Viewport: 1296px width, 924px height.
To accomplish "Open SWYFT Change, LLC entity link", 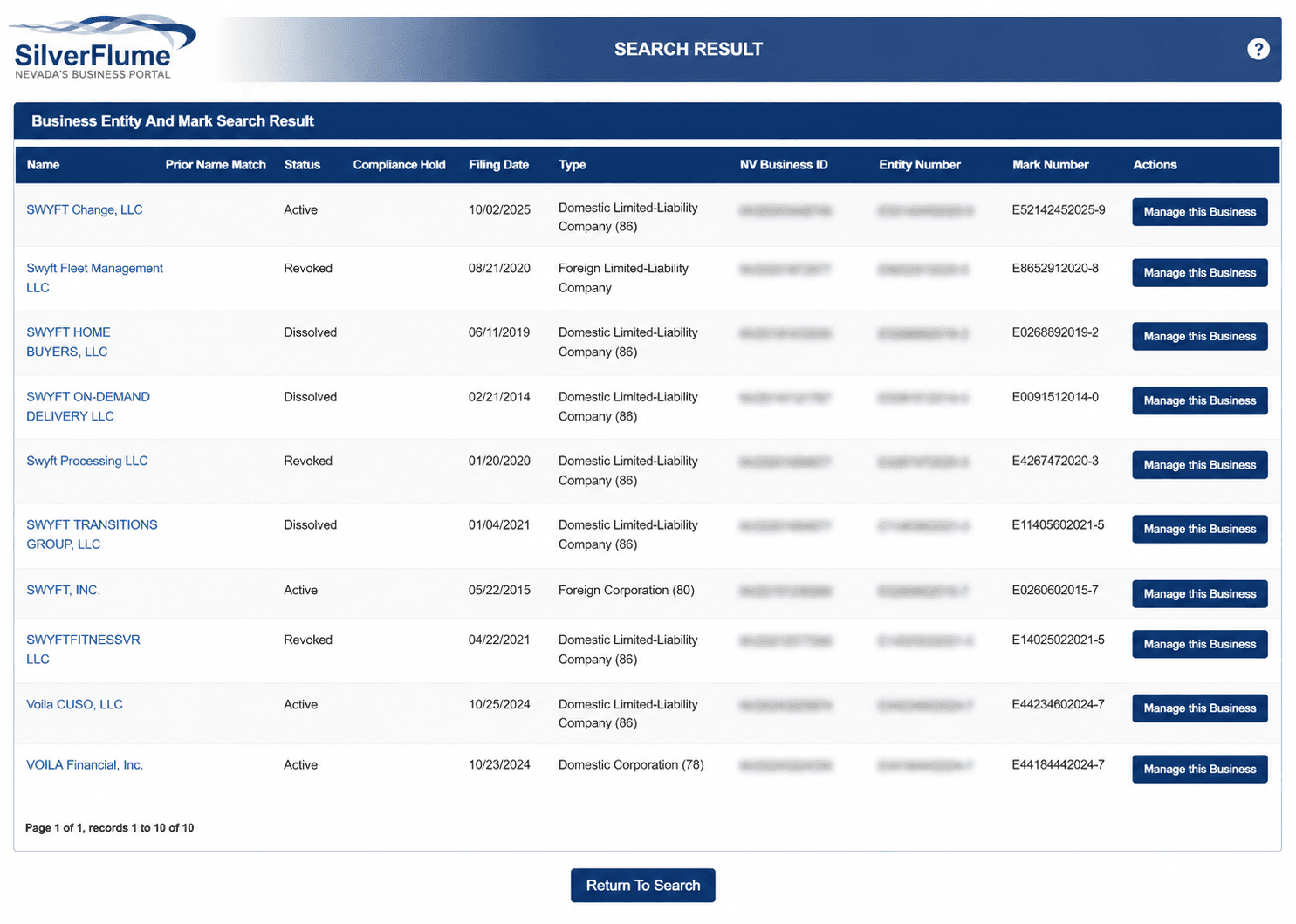I will point(85,209).
